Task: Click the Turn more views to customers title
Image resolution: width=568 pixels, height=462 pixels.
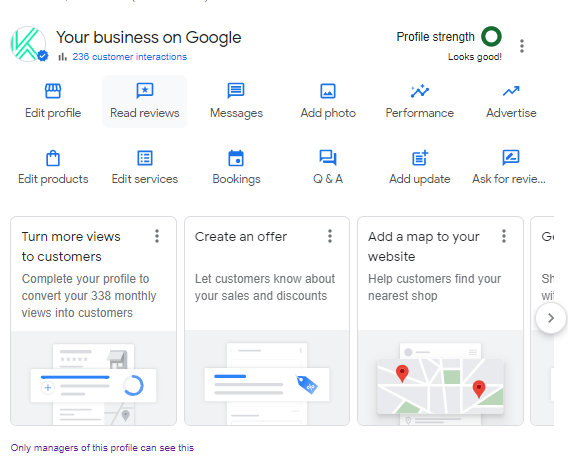Action: (71, 246)
